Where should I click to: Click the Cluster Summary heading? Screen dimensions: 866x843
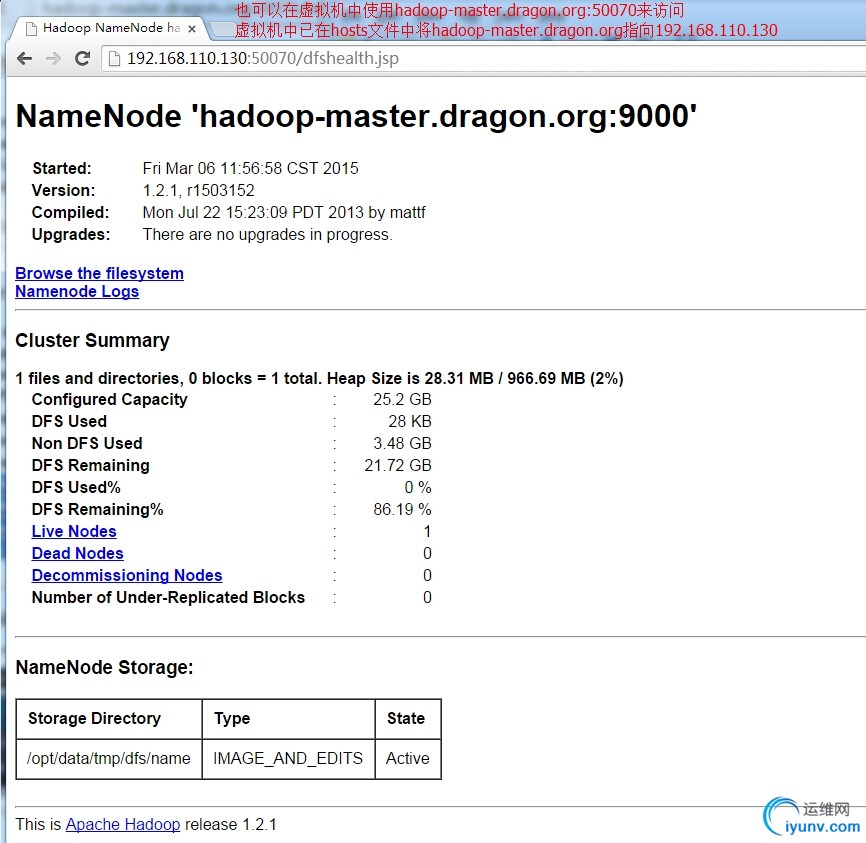click(x=92, y=340)
